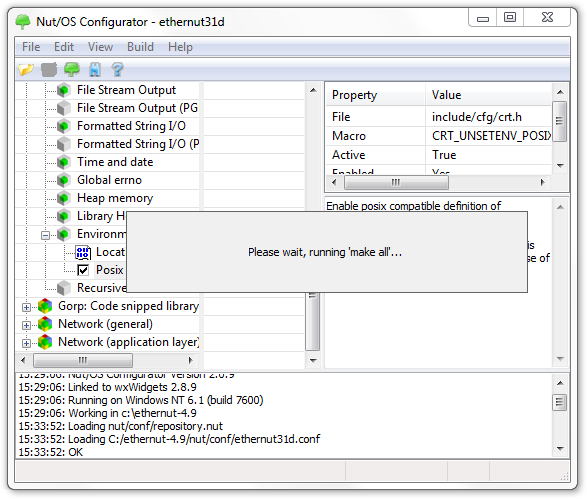Click the multicolor cube beside Network (application layer)

point(45,342)
